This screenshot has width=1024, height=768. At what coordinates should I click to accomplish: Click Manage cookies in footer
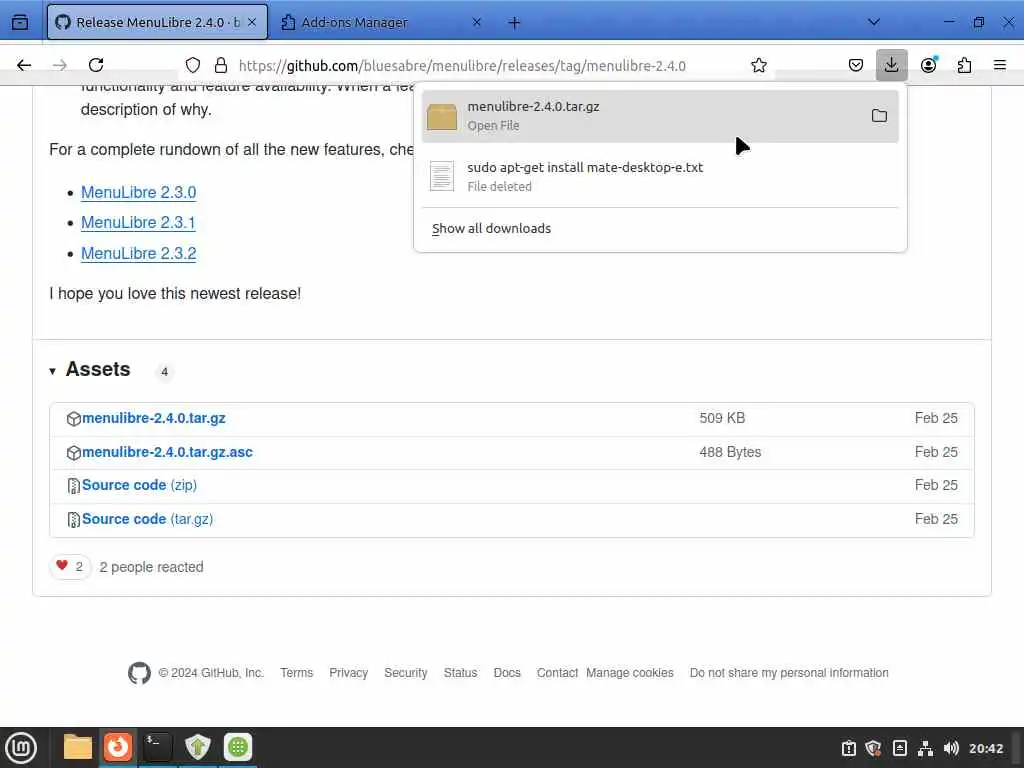click(x=630, y=673)
